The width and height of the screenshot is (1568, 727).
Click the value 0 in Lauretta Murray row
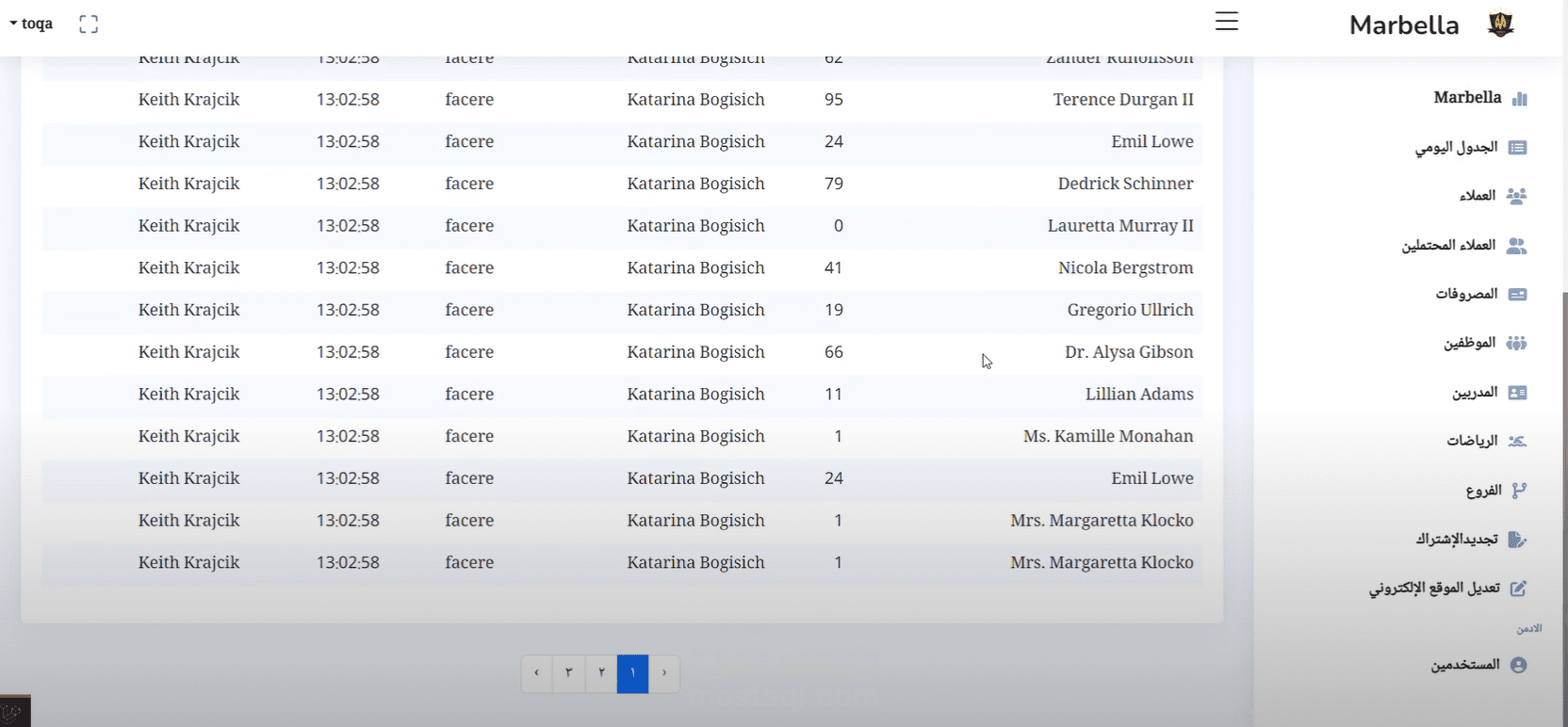(x=839, y=226)
